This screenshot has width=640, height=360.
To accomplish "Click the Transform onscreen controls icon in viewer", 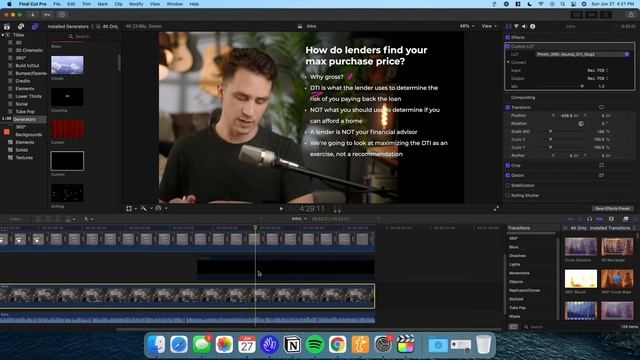I will (x=129, y=209).
